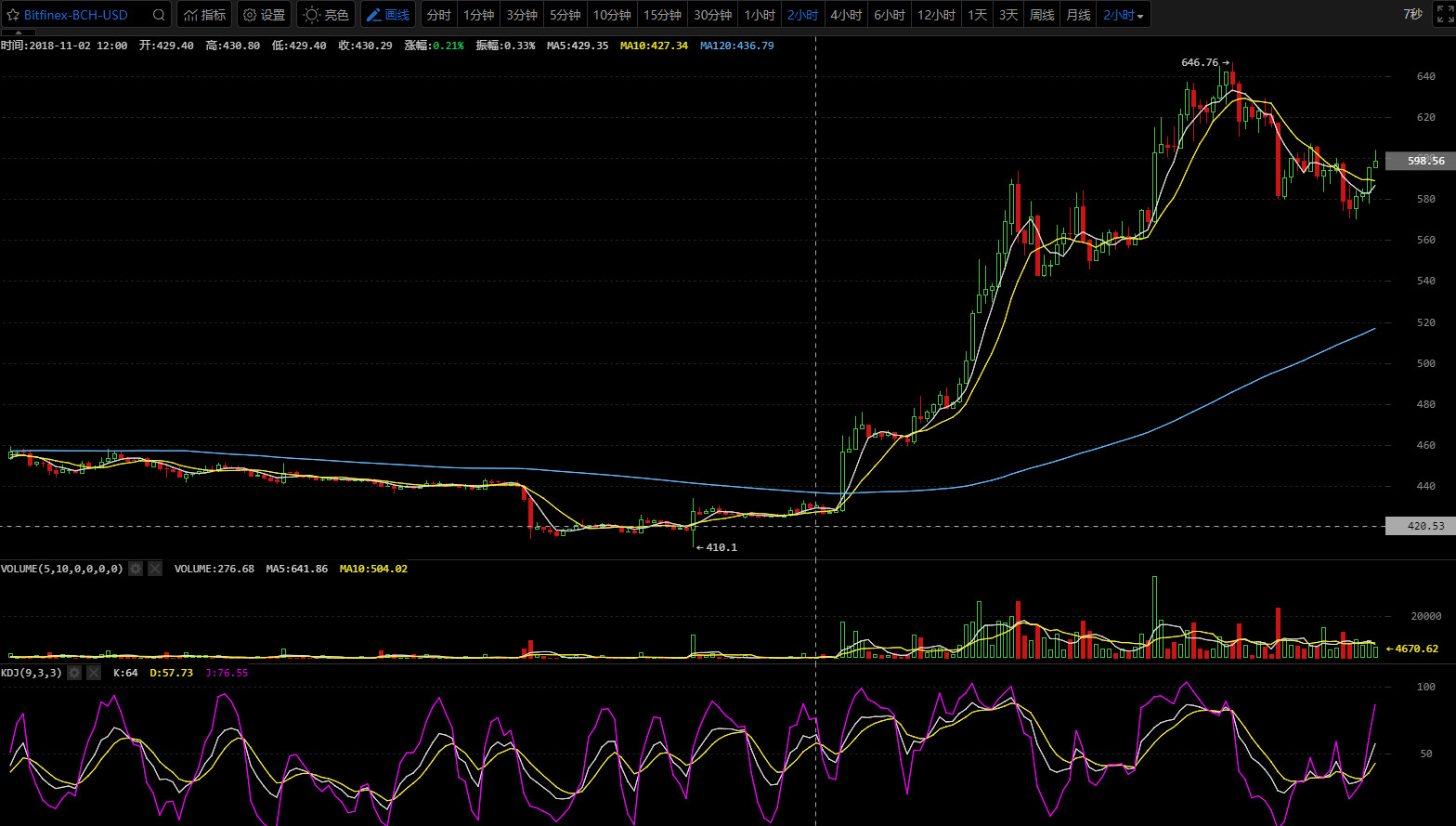Select the 3天 interval
The width and height of the screenshot is (1456, 826).
tap(1008, 15)
